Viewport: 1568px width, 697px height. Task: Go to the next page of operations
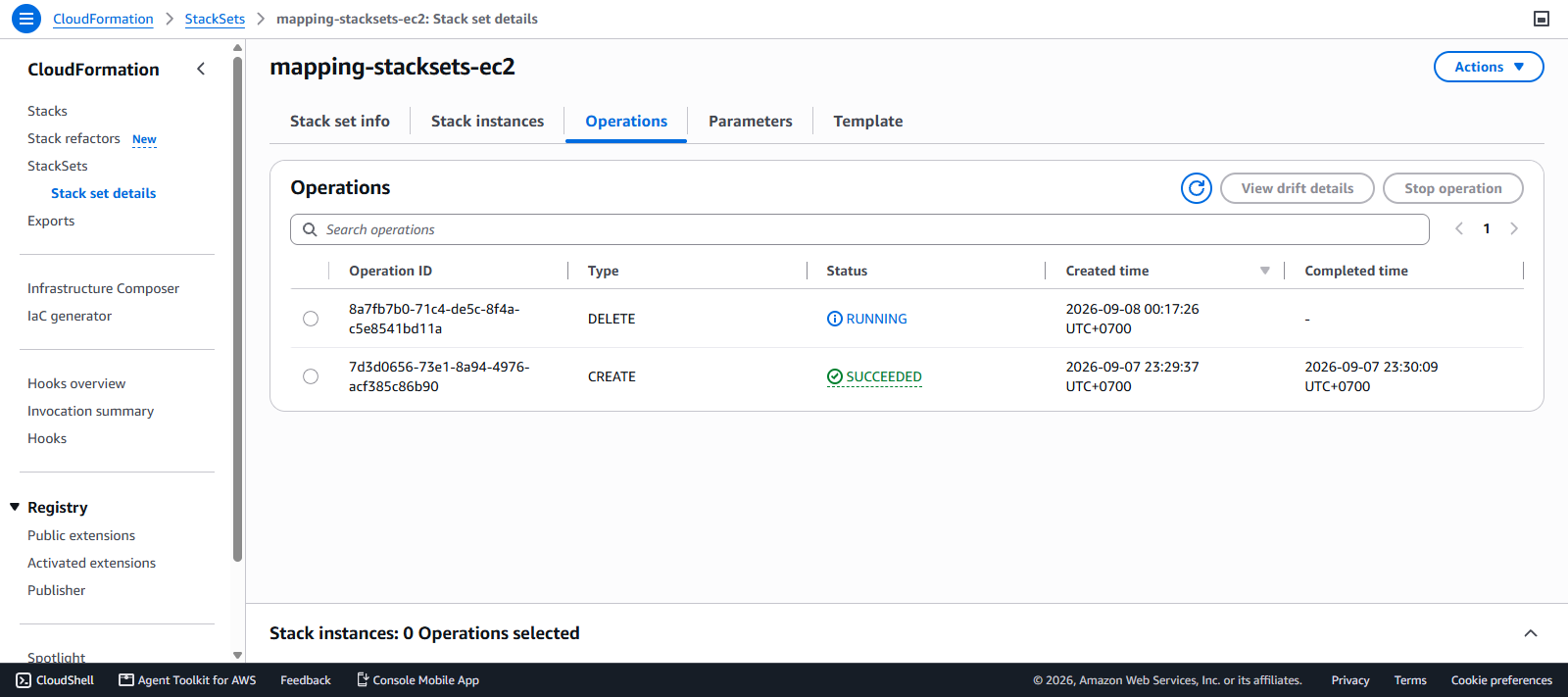(x=1514, y=228)
